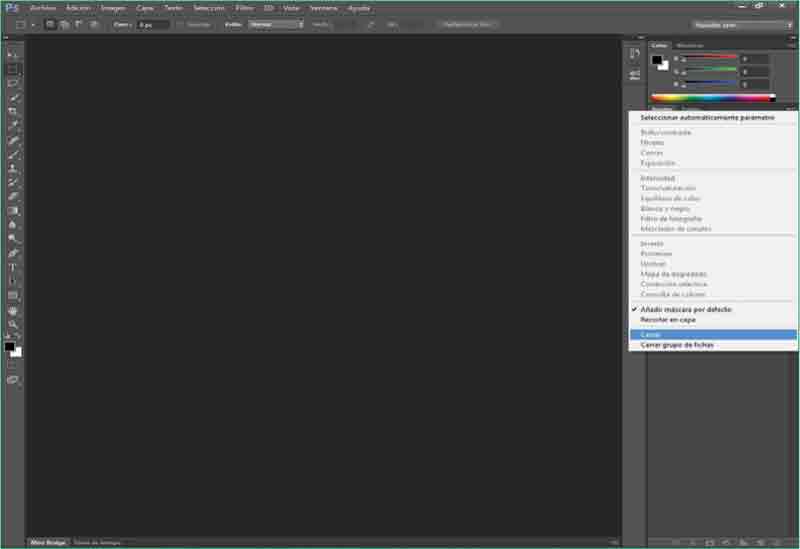The image size is (800, 549).
Task: Select the Lasso tool
Action: [x=13, y=83]
